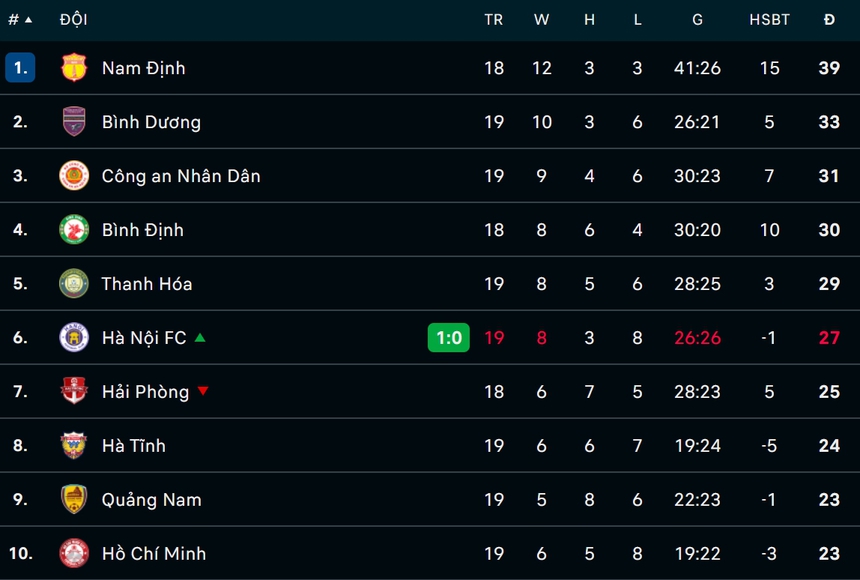Sort standings by ĐỘI team column
The image size is (860, 580).
point(72,19)
